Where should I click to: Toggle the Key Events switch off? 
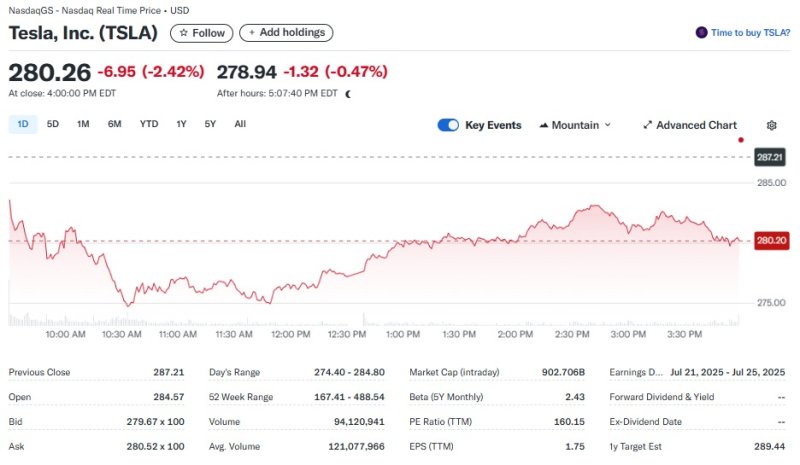pyautogui.click(x=448, y=125)
